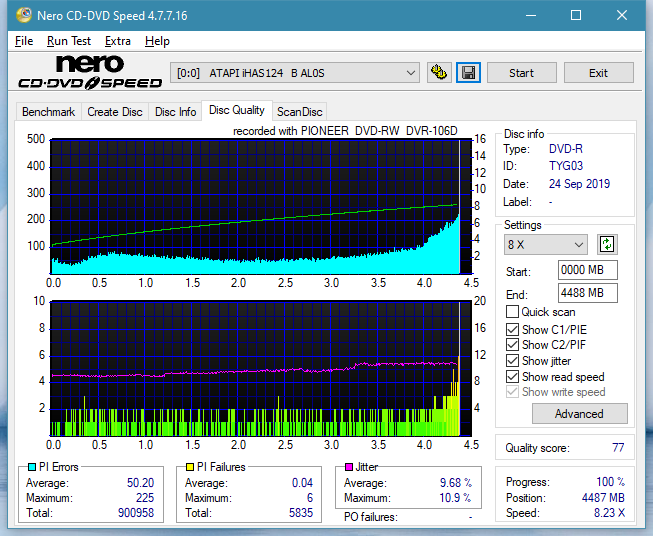Click the magenta Jitter color swatch
Screen dimensions: 653x536
click(349, 467)
